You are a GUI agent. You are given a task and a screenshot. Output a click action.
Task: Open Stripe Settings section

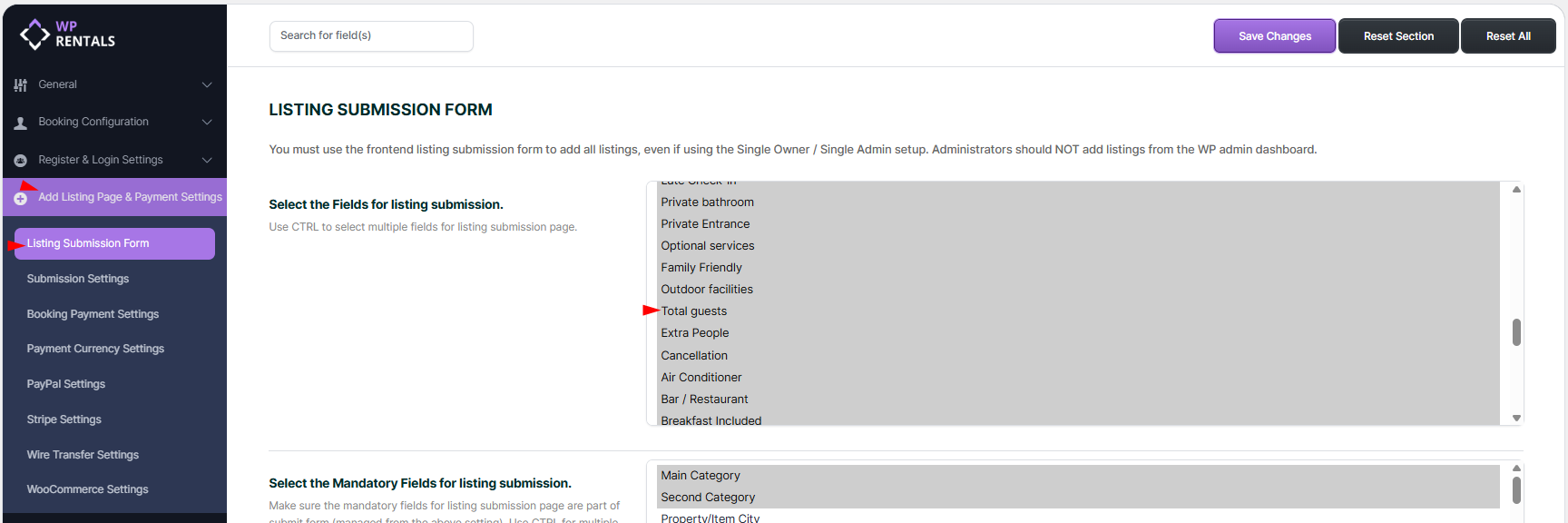click(64, 419)
